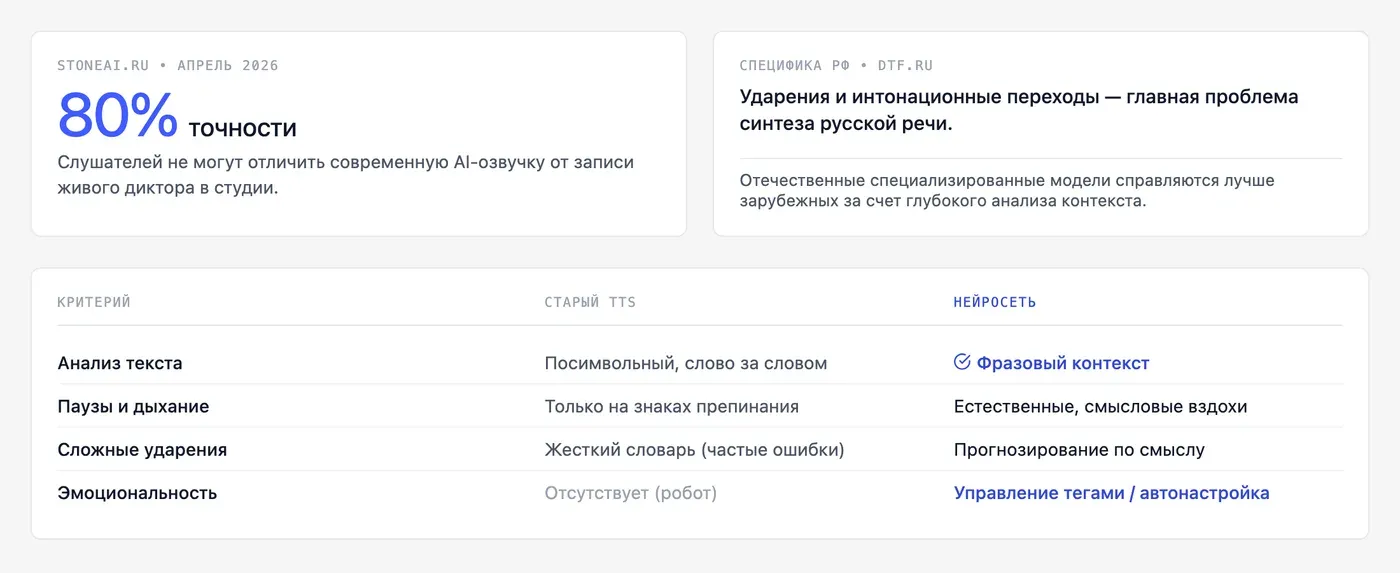
Task: Click the greyed cell 'Отсутствует (робот)'
Action: click(x=631, y=493)
